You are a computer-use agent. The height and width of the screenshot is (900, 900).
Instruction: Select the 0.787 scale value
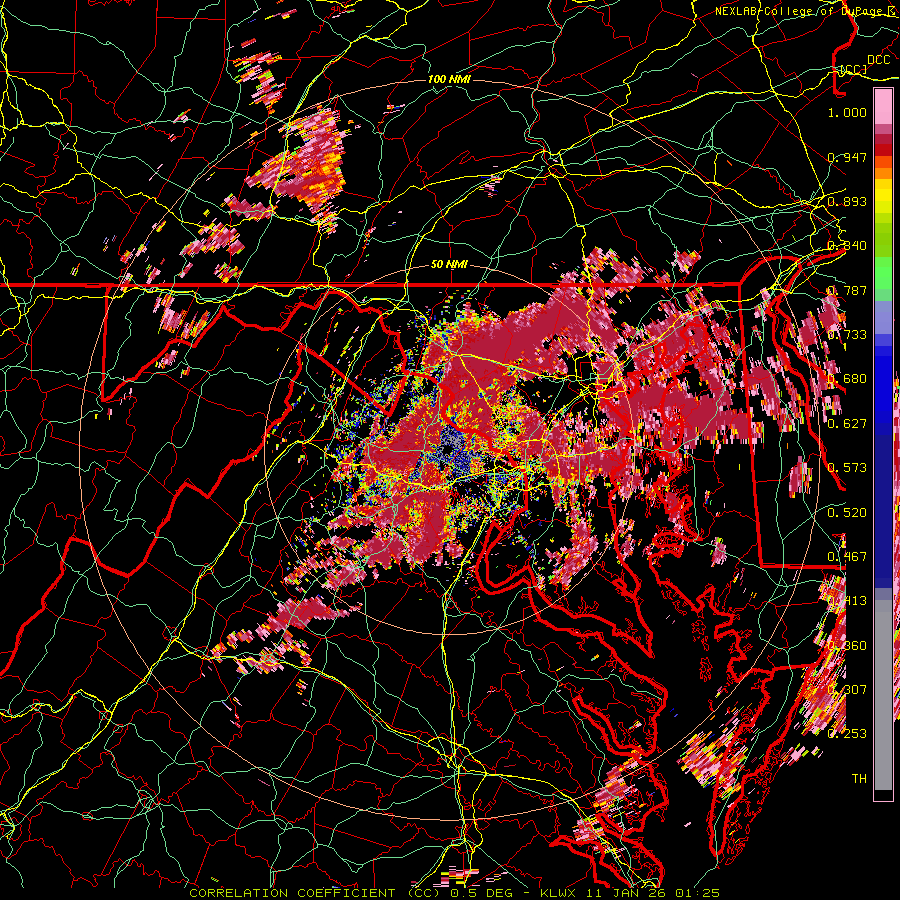(847, 290)
